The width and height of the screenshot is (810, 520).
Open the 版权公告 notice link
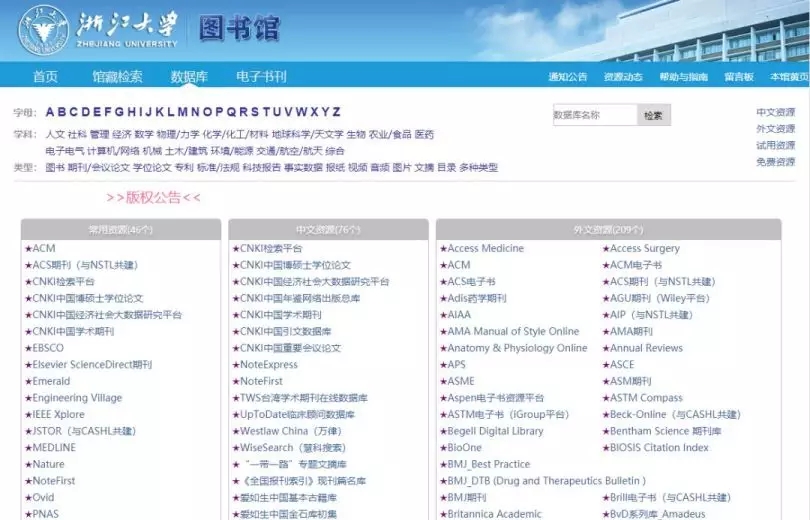click(153, 197)
